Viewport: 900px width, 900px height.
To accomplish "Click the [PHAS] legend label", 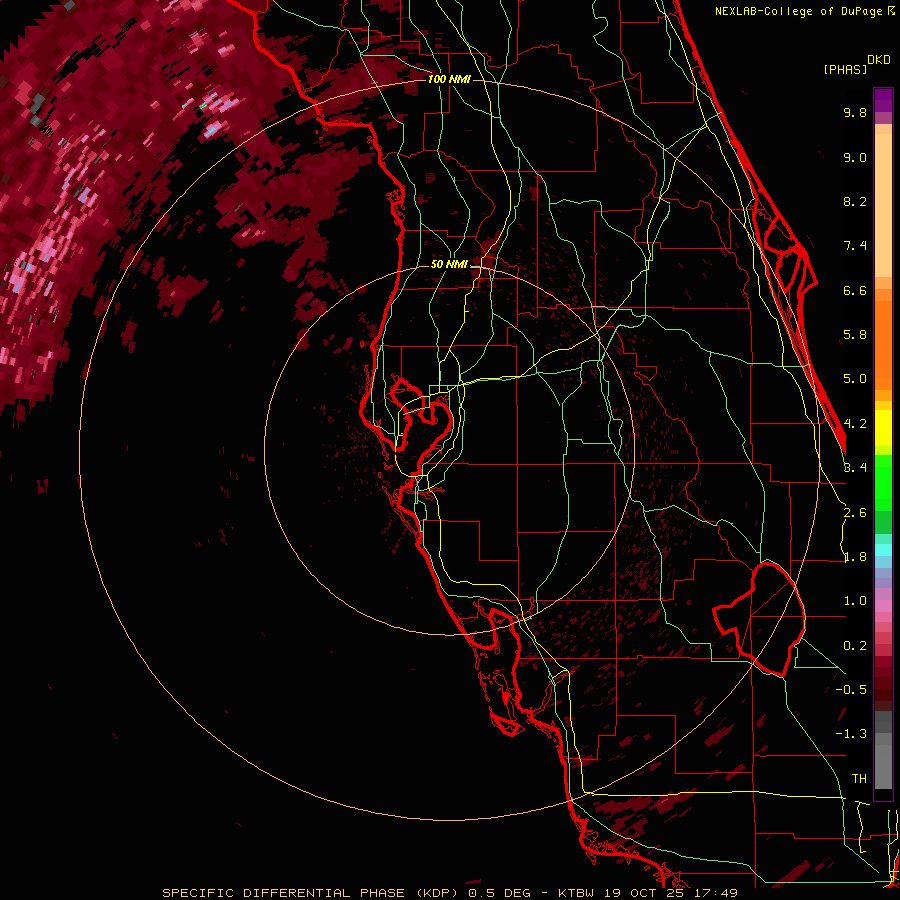I will pyautogui.click(x=845, y=70).
